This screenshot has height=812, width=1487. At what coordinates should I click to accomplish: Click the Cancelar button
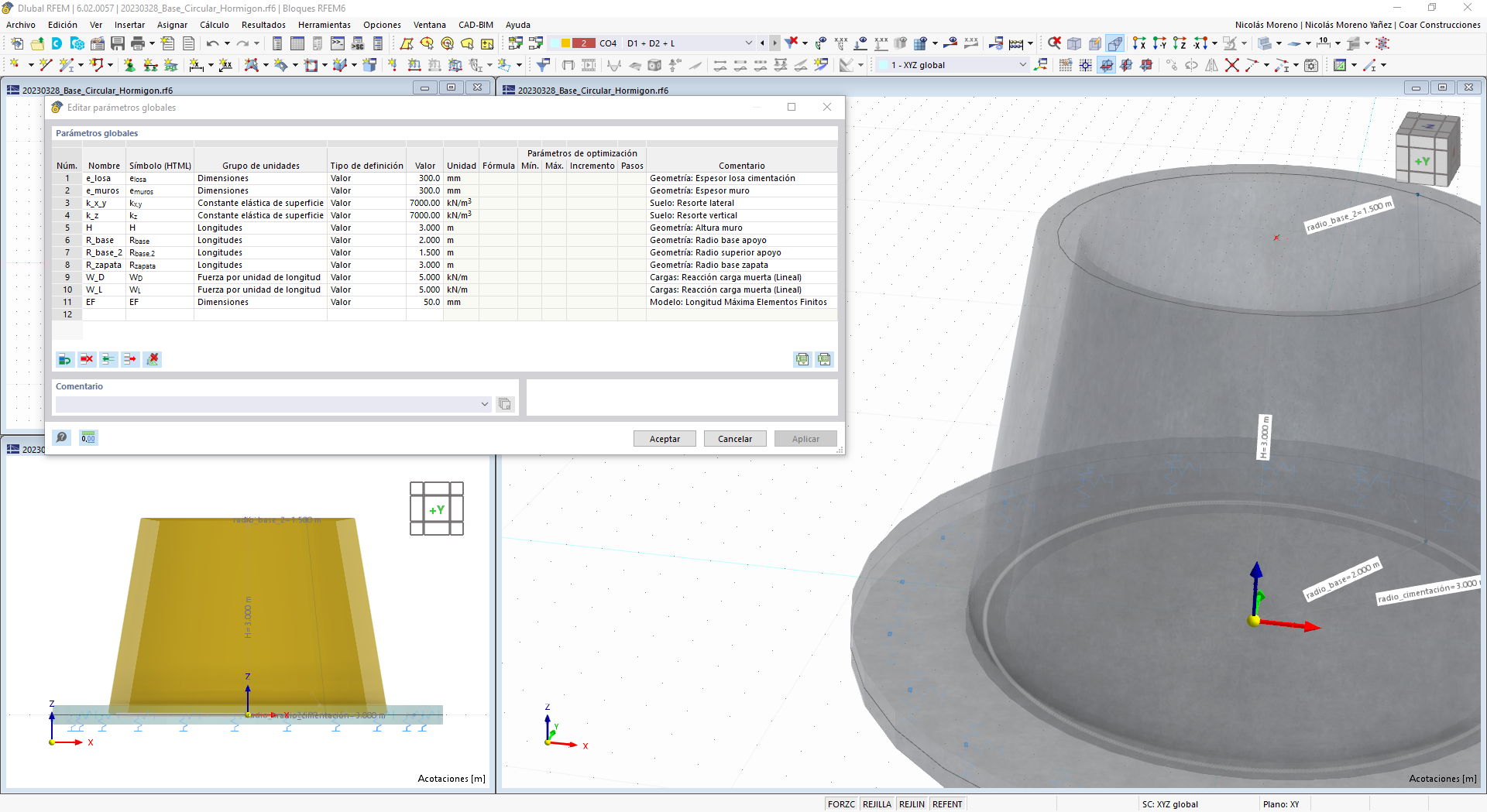(x=735, y=439)
